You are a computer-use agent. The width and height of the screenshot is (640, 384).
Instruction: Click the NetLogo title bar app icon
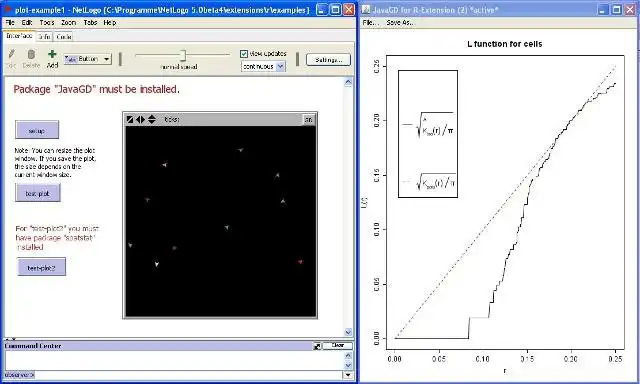click(7, 9)
